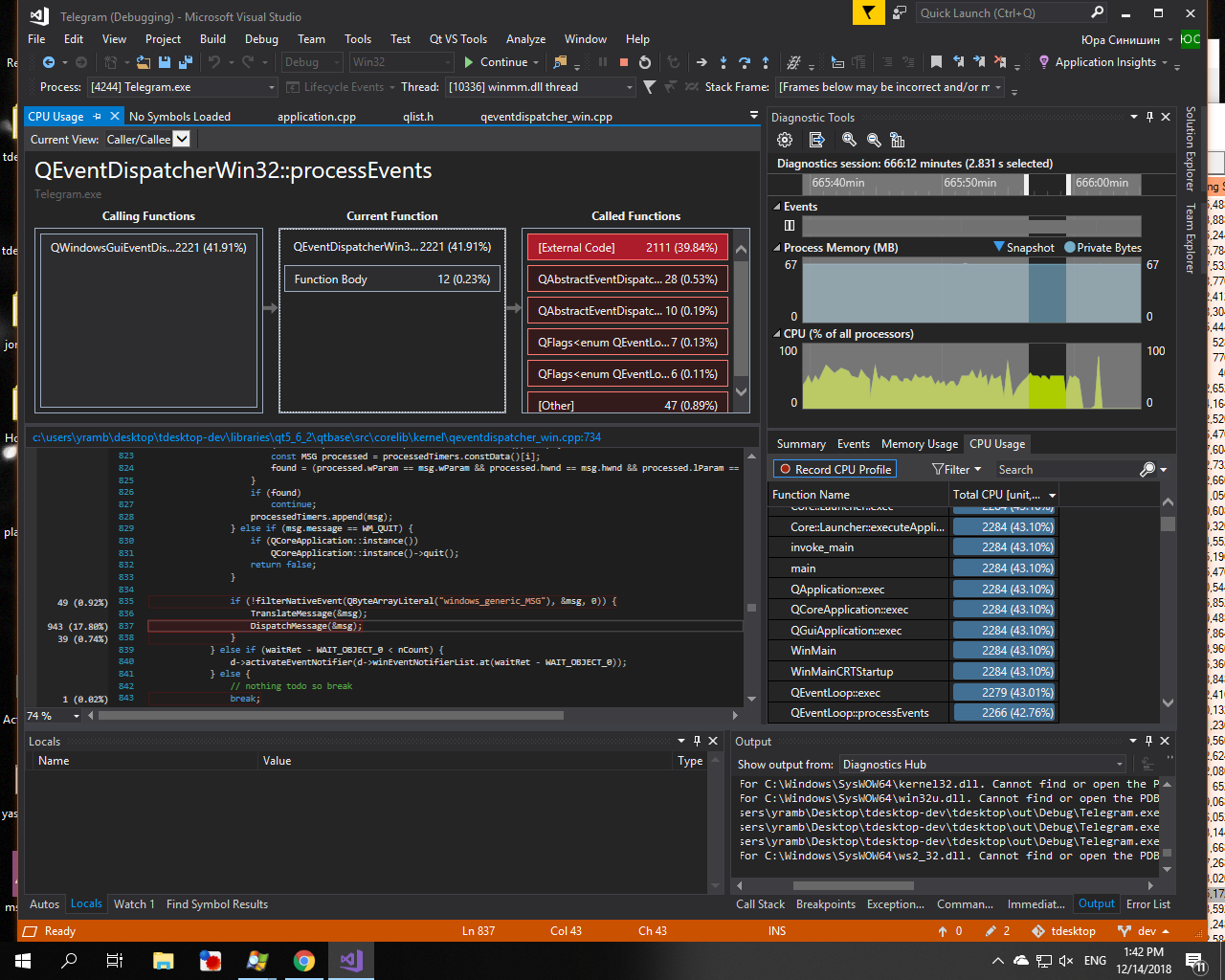The height and width of the screenshot is (980, 1225).
Task: Click the Step Into icon
Action: click(x=724, y=62)
